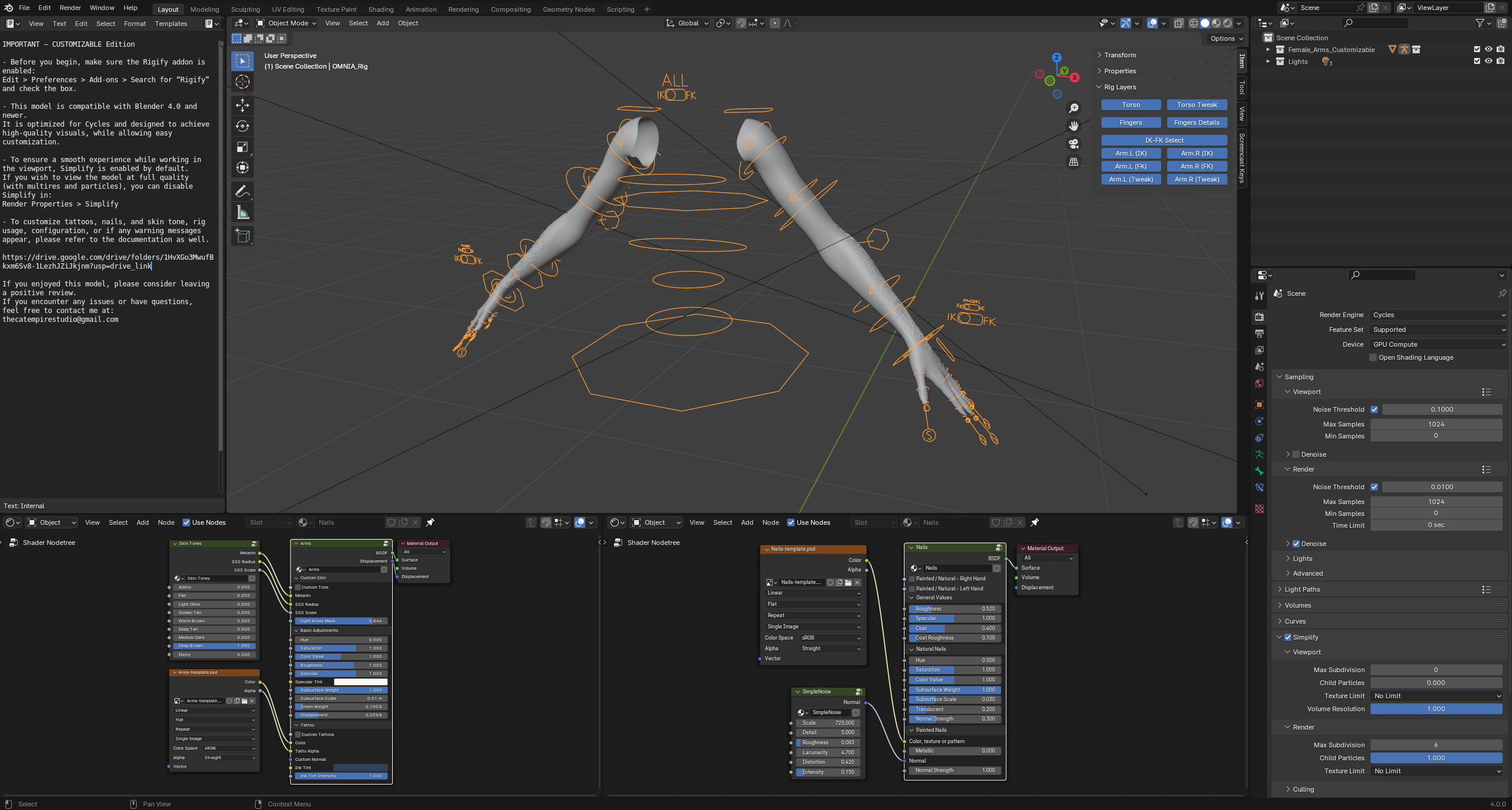The height and width of the screenshot is (810, 1512).
Task: Adjust the nails Roughness slider
Action: click(x=954, y=609)
